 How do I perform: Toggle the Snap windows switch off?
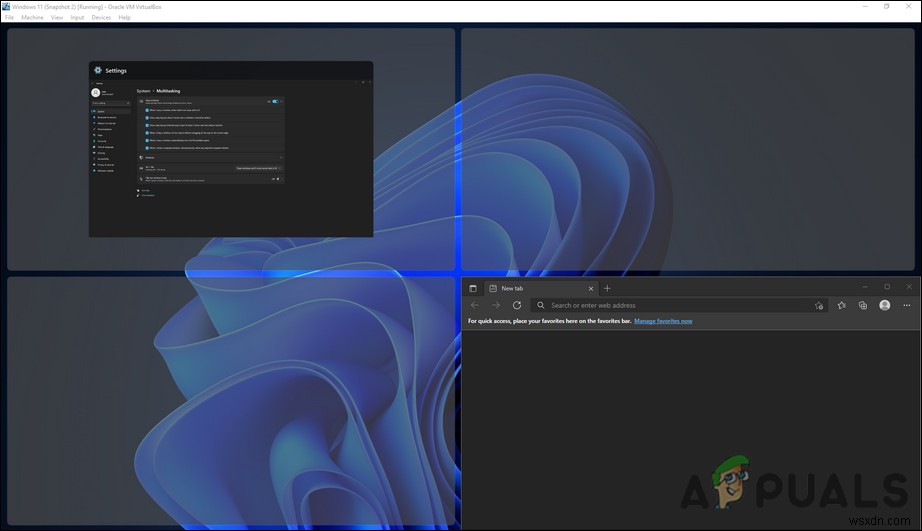click(275, 101)
